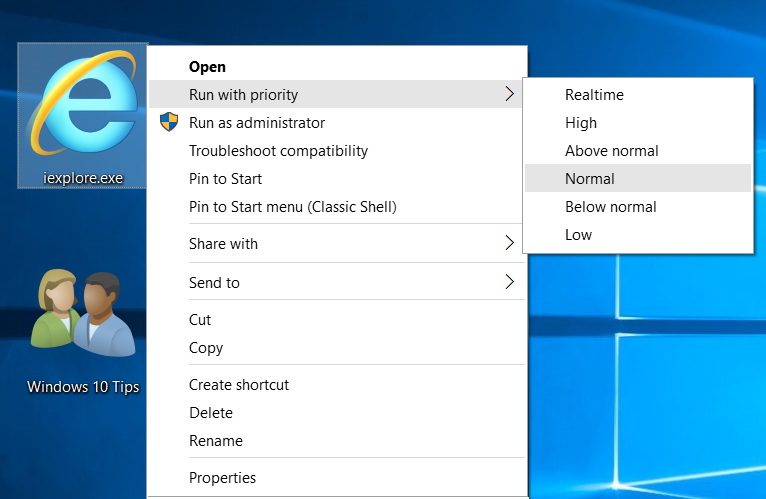Choose Rename from the context menu
This screenshot has width=766, height=499.
point(337,440)
